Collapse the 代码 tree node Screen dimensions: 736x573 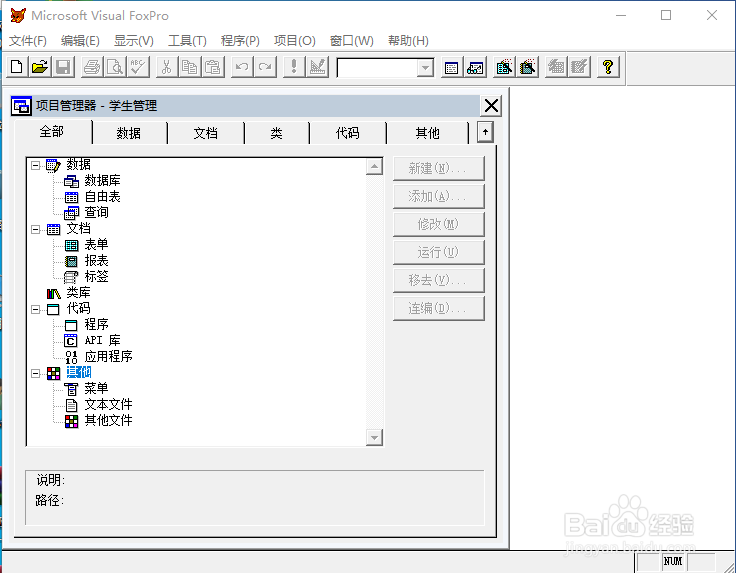(x=36, y=309)
